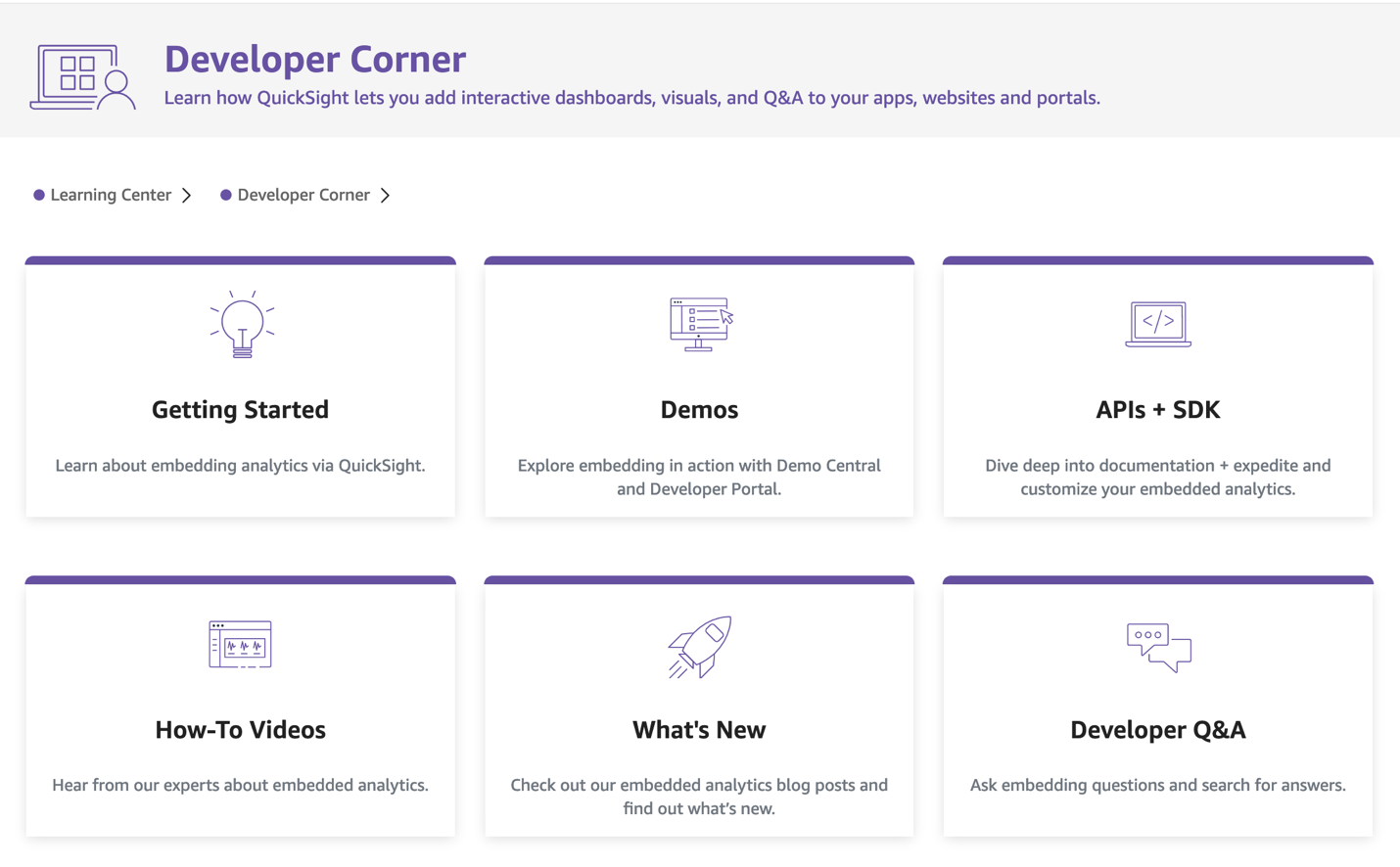Image resolution: width=1400 pixels, height=867 pixels.
Task: Expand the chevron after Developer Corner breadcrumb
Action: point(386,195)
